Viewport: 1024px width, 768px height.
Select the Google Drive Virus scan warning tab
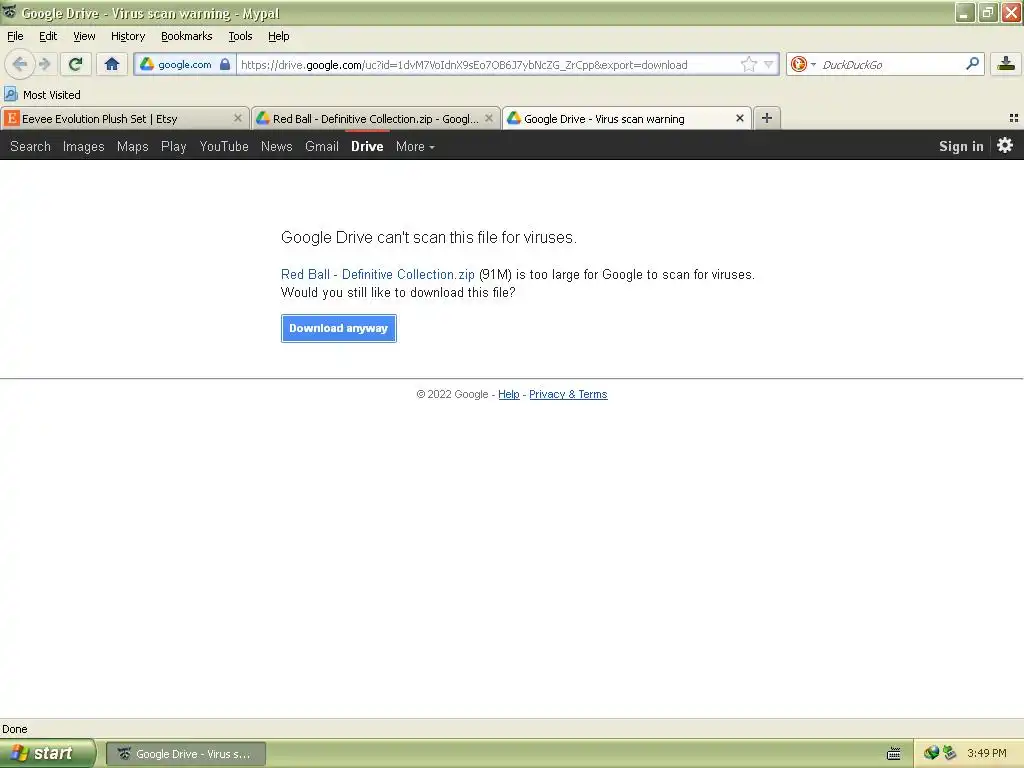click(x=626, y=118)
